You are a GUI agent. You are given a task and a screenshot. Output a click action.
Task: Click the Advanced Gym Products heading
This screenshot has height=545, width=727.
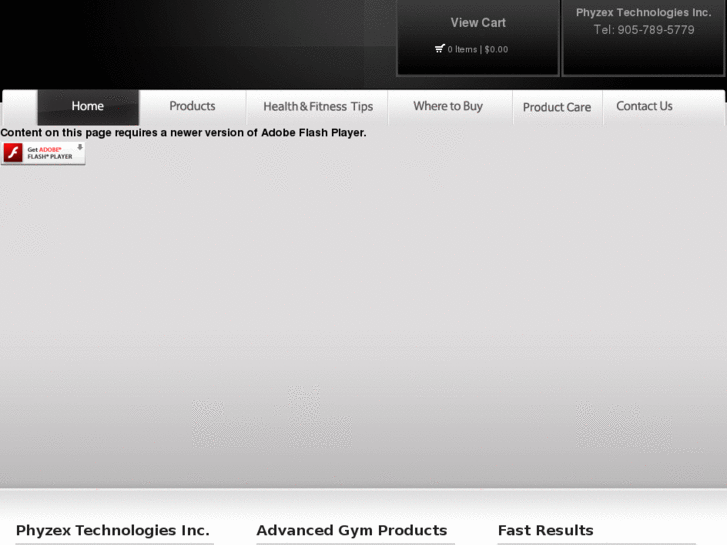(x=351, y=530)
